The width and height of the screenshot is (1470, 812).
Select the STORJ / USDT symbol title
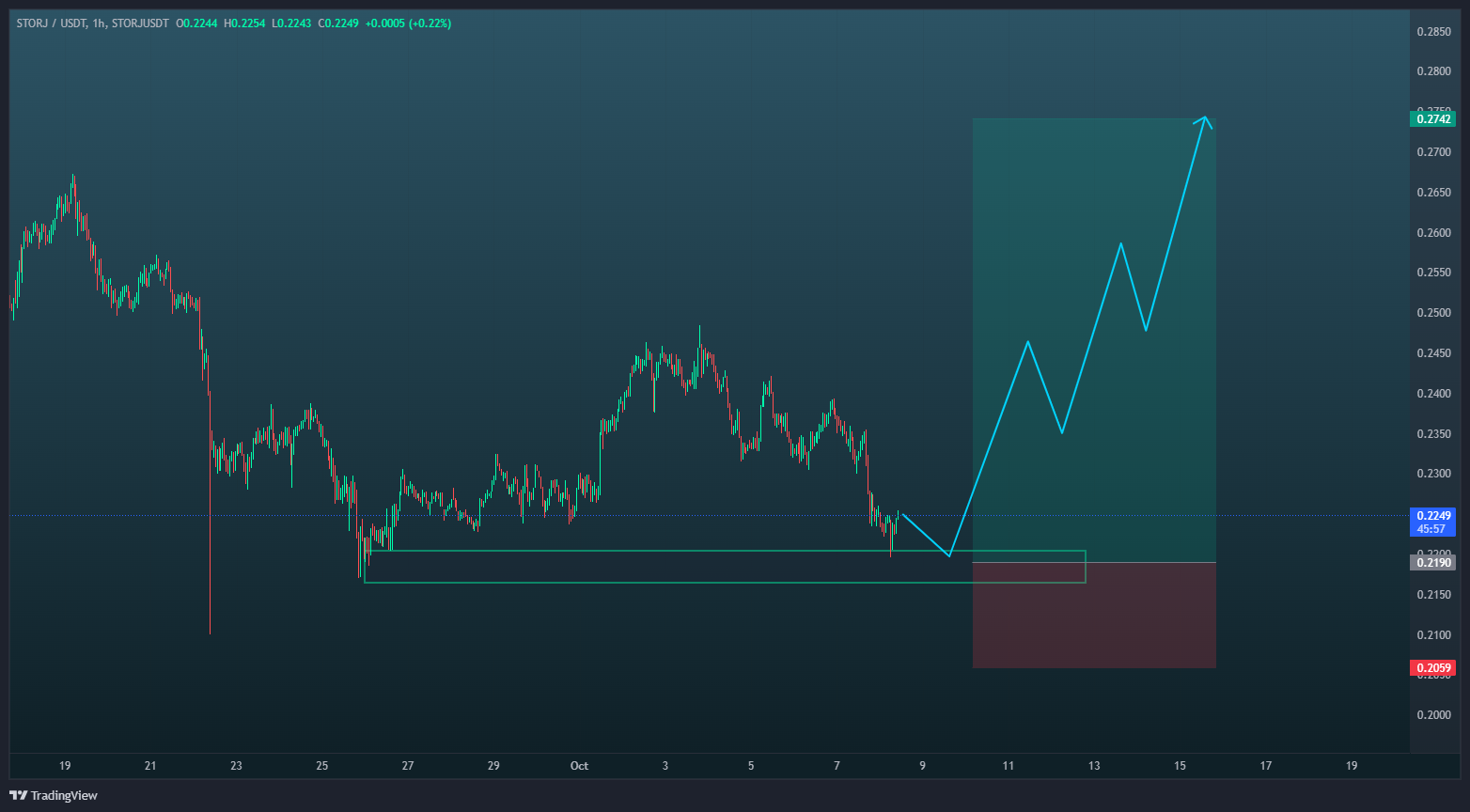click(x=48, y=23)
